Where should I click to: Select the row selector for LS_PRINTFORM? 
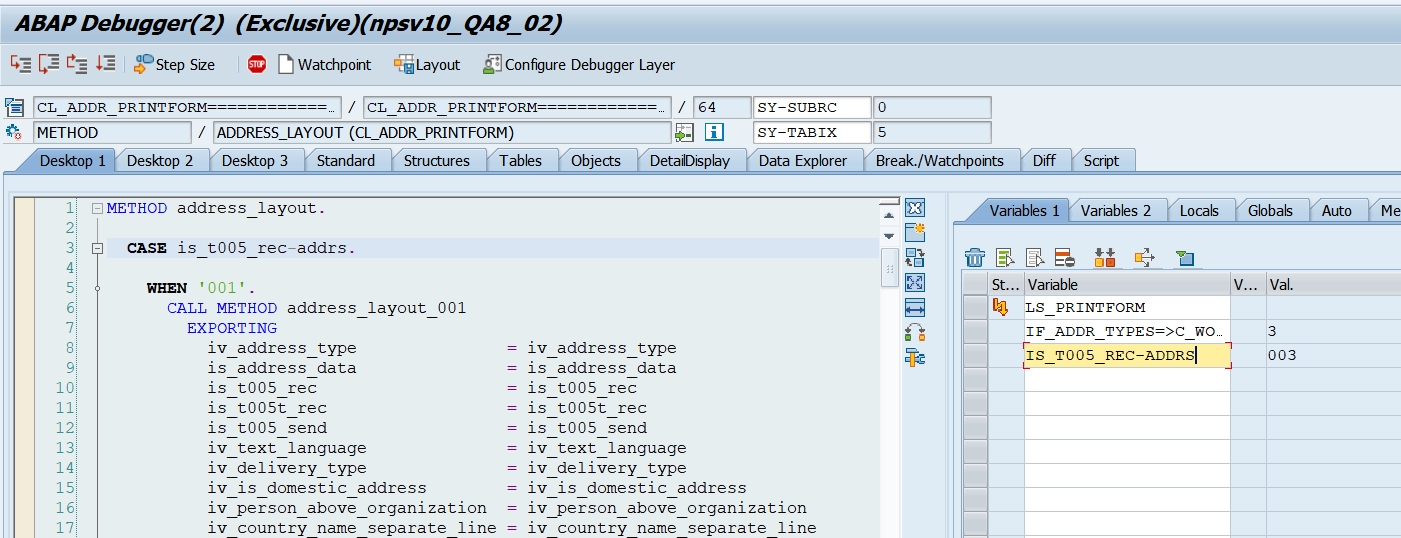(x=975, y=307)
